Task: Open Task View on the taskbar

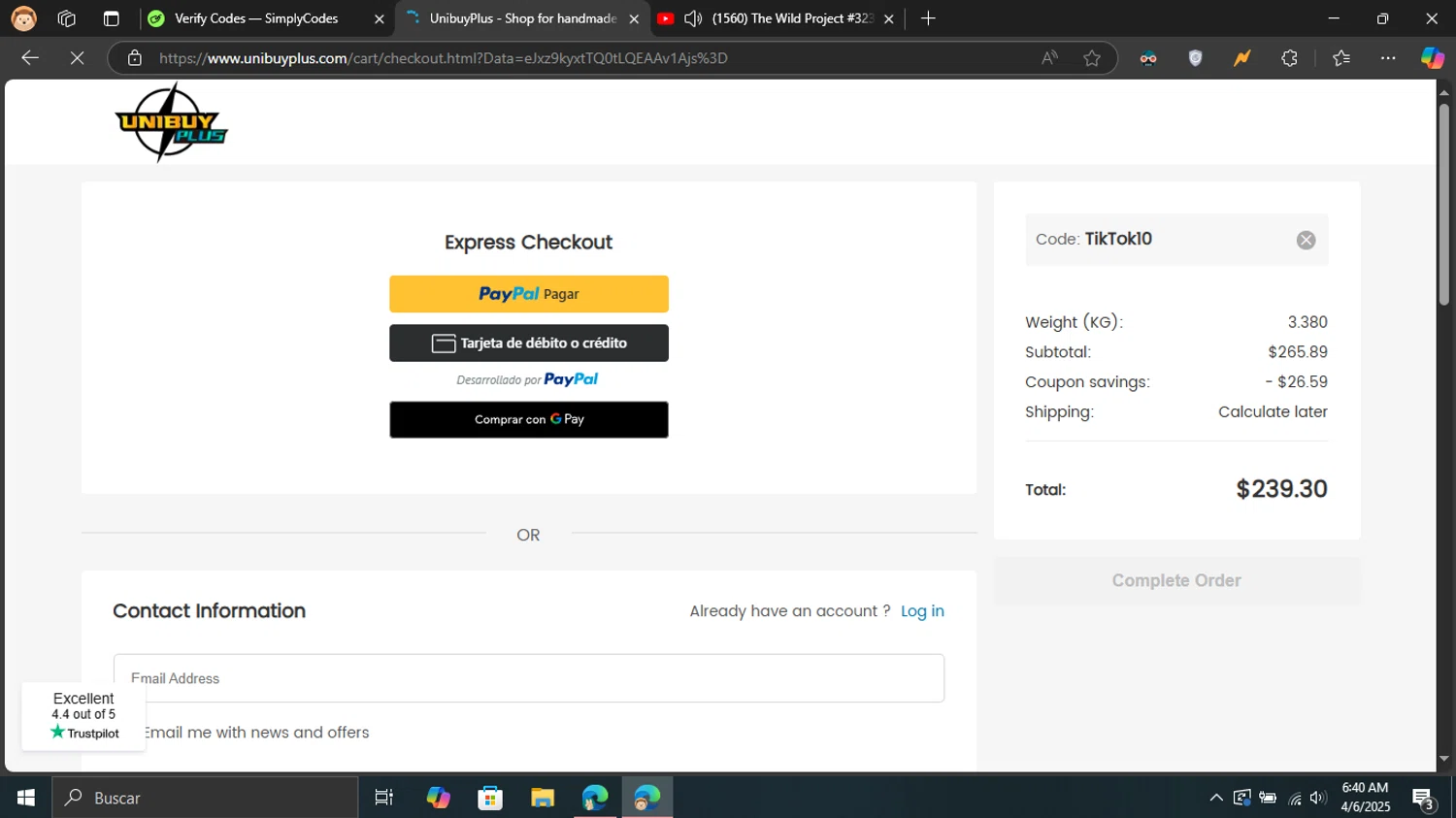Action: pyautogui.click(x=384, y=798)
